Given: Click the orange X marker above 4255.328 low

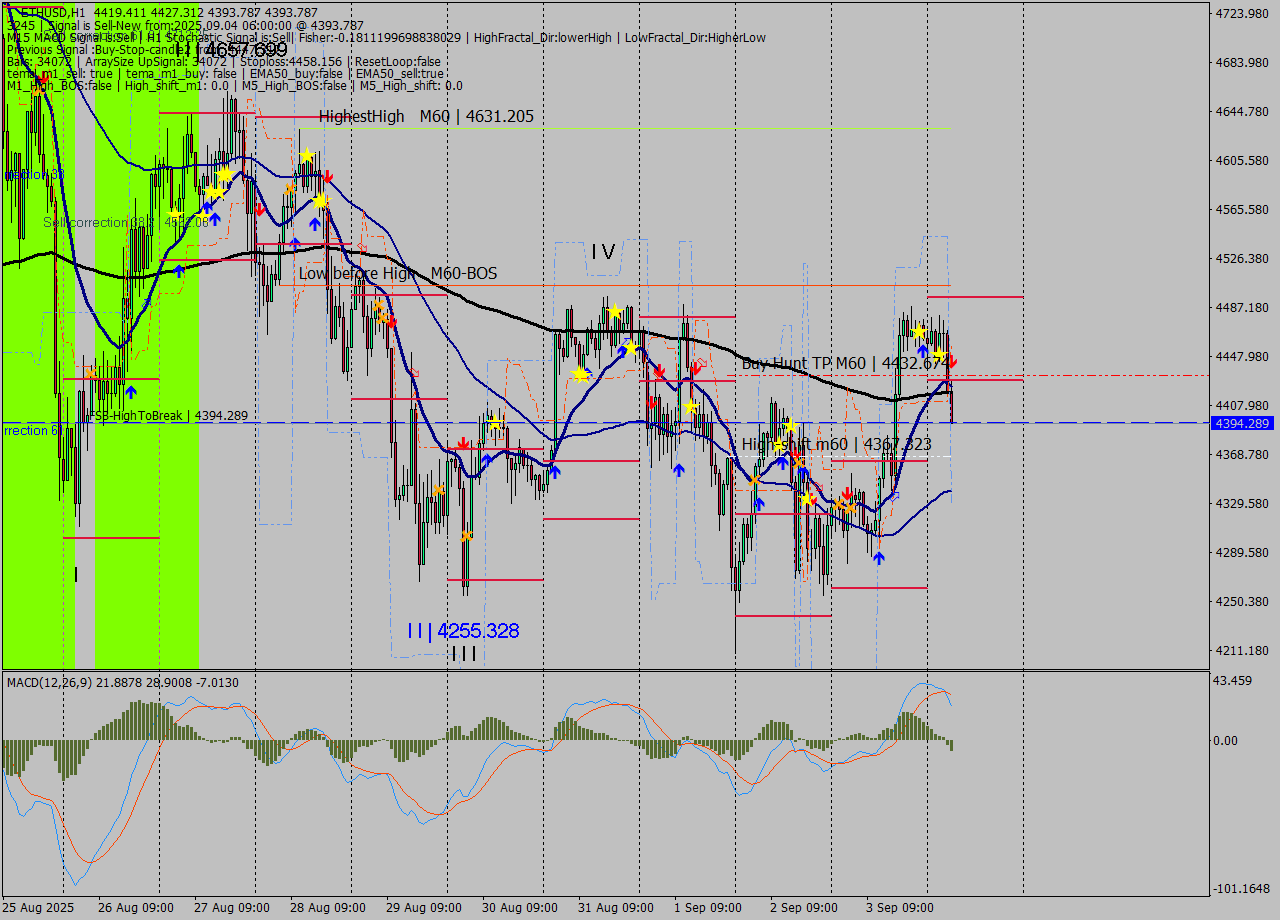Looking at the screenshot, I should [466, 536].
